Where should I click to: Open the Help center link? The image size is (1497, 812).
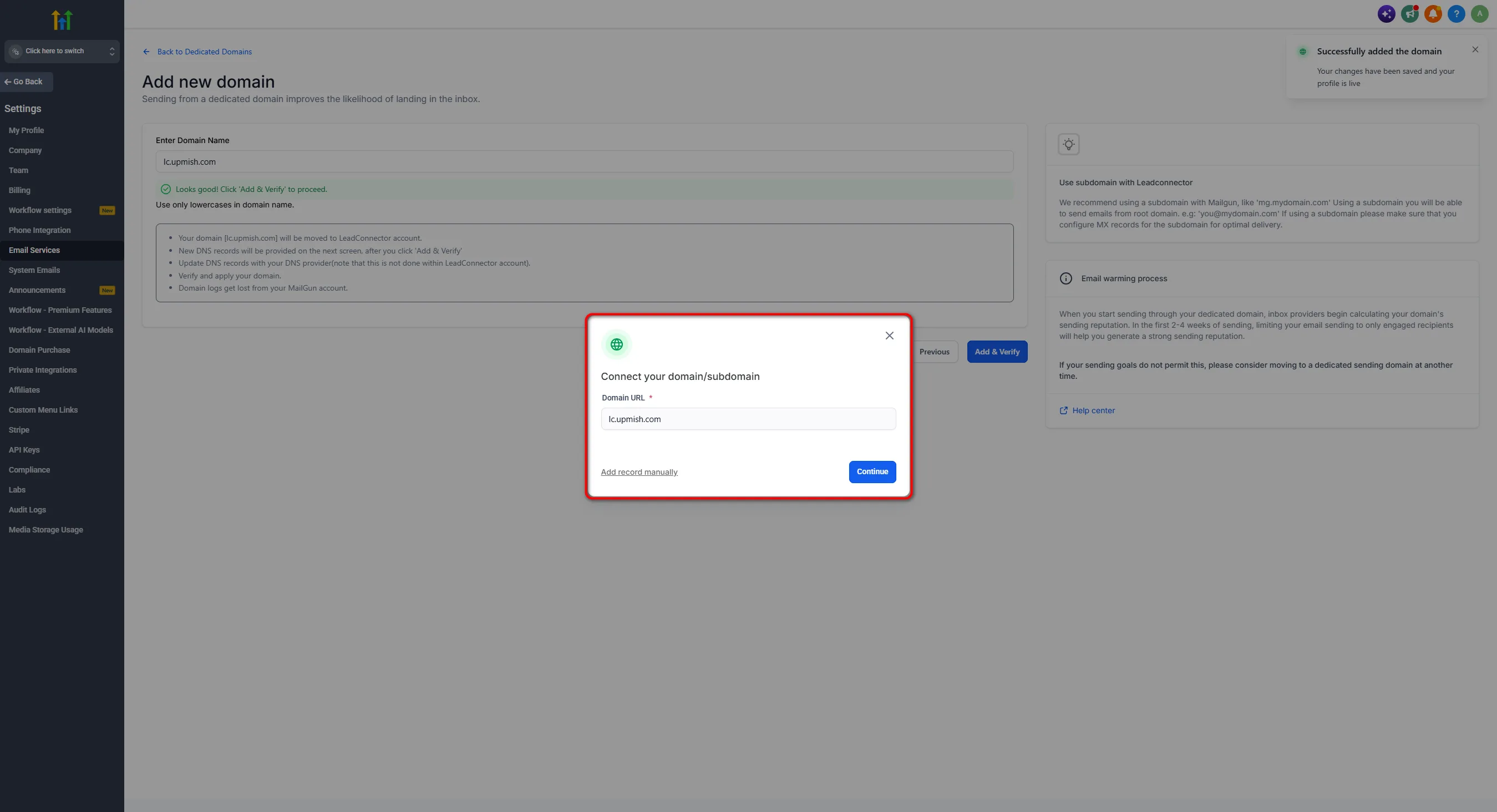pos(1087,410)
